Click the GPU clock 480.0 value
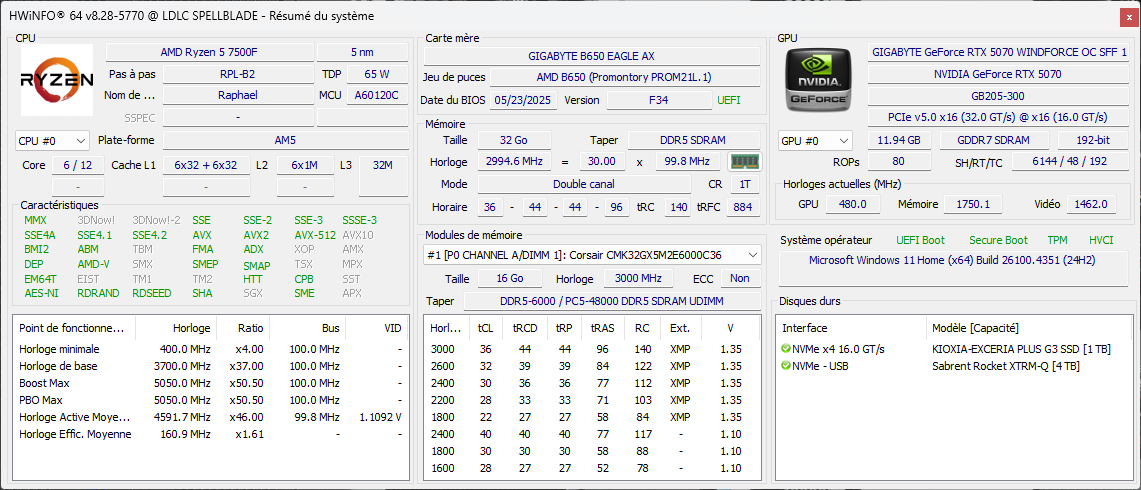 [x=853, y=205]
